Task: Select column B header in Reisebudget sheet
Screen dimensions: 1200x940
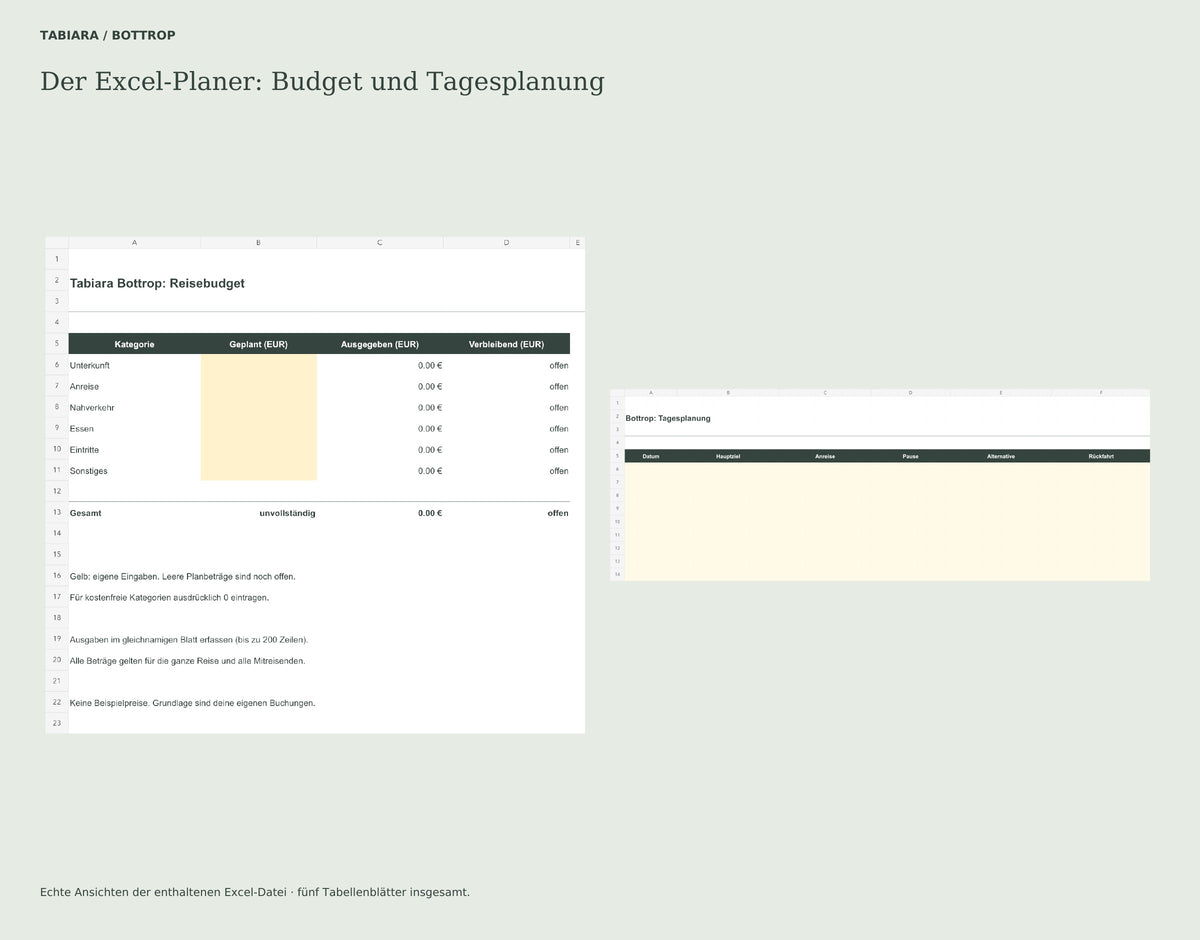Action: pyautogui.click(x=258, y=242)
